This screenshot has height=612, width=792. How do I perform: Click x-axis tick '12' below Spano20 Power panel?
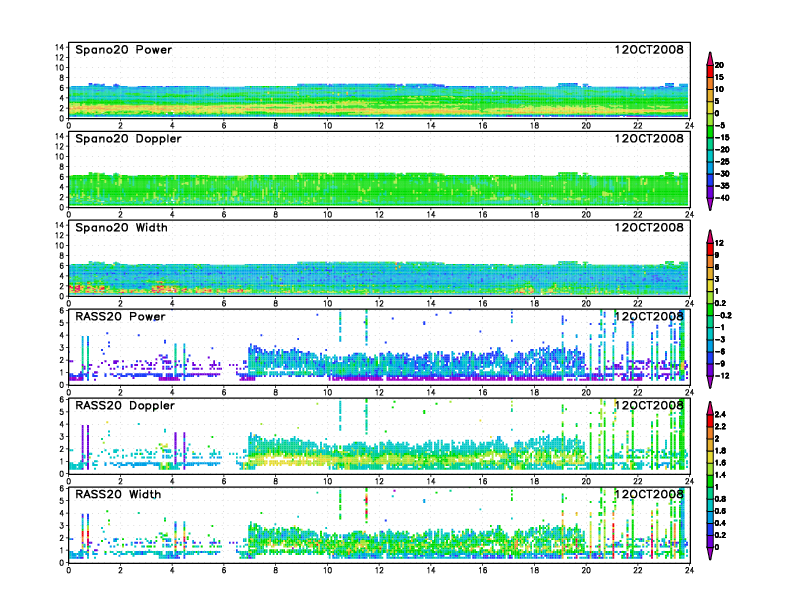point(379,125)
